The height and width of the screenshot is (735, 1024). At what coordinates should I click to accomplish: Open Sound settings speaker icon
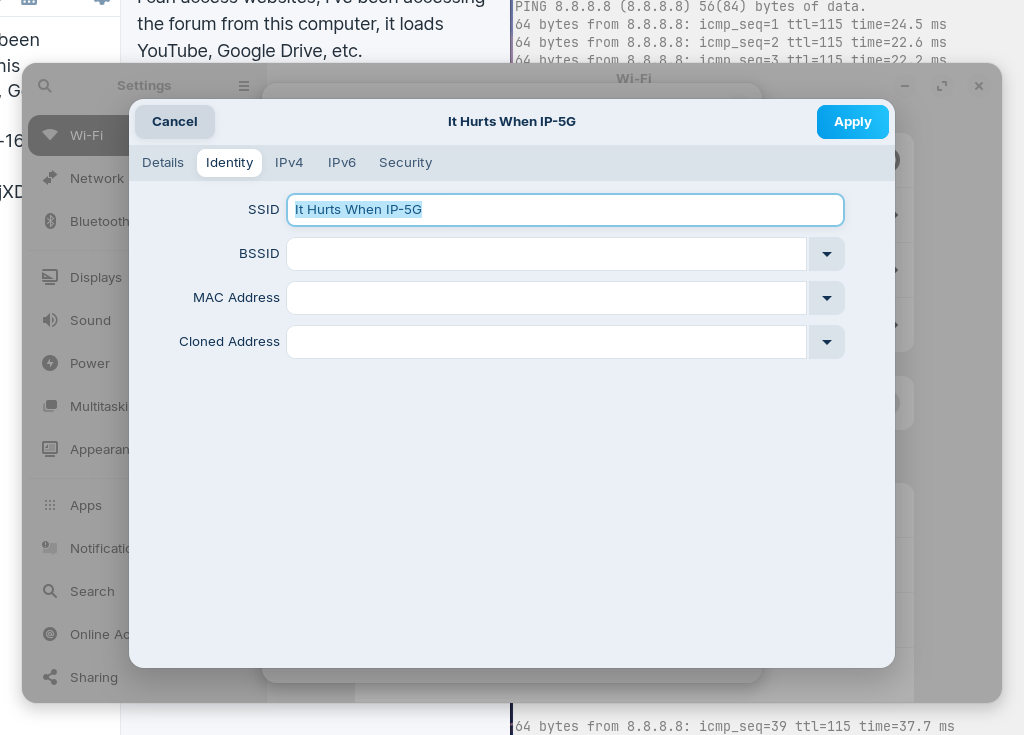50,320
